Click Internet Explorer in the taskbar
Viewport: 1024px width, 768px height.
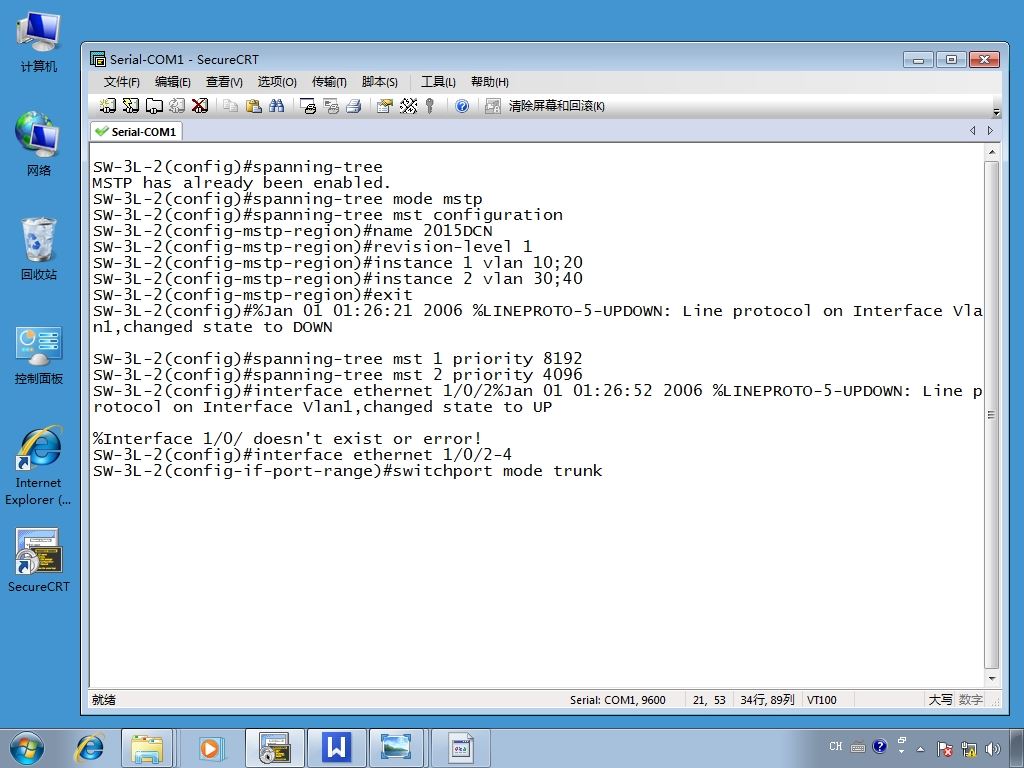click(x=89, y=748)
